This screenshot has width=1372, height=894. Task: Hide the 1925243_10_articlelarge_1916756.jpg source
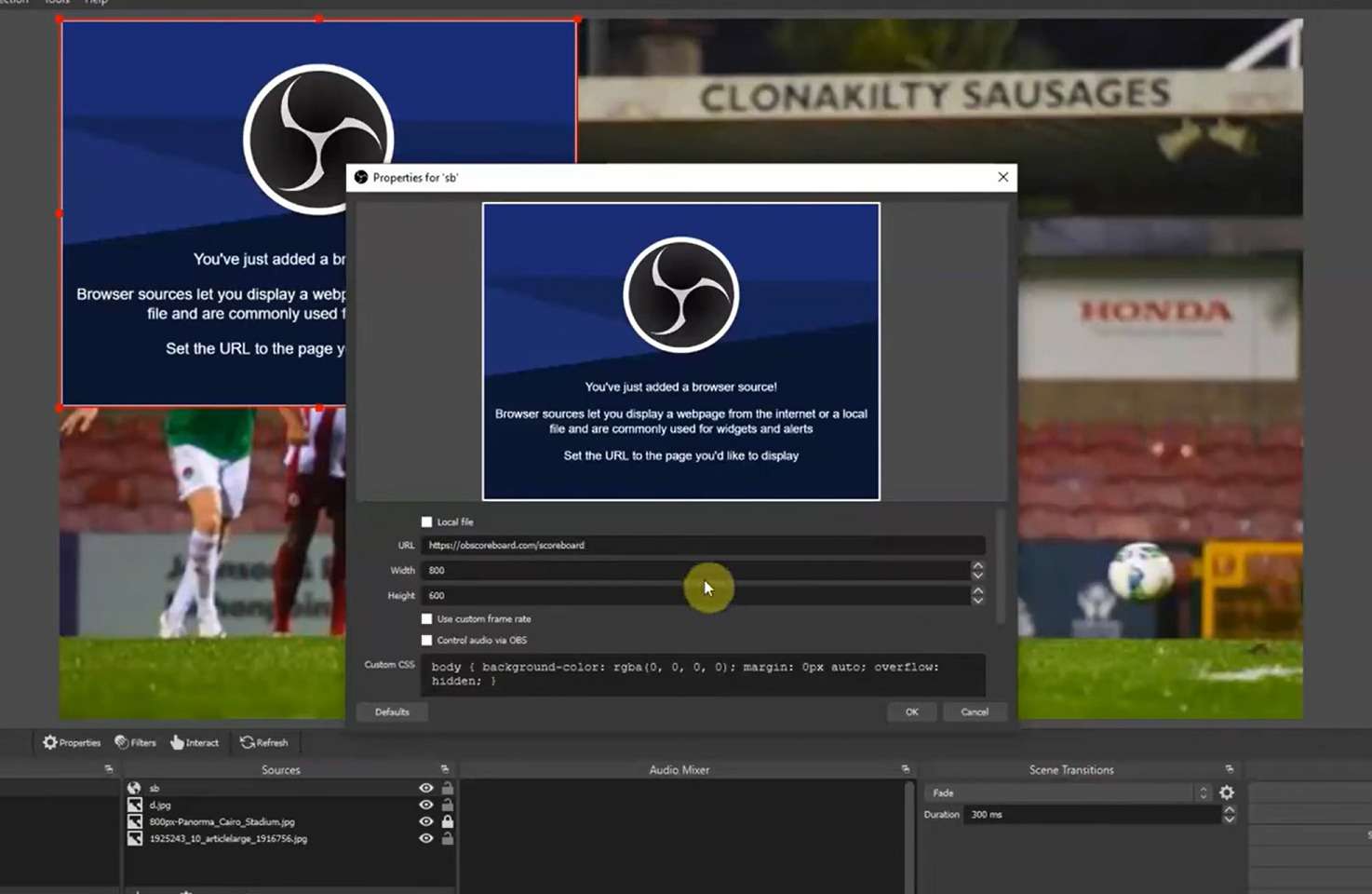pos(426,838)
